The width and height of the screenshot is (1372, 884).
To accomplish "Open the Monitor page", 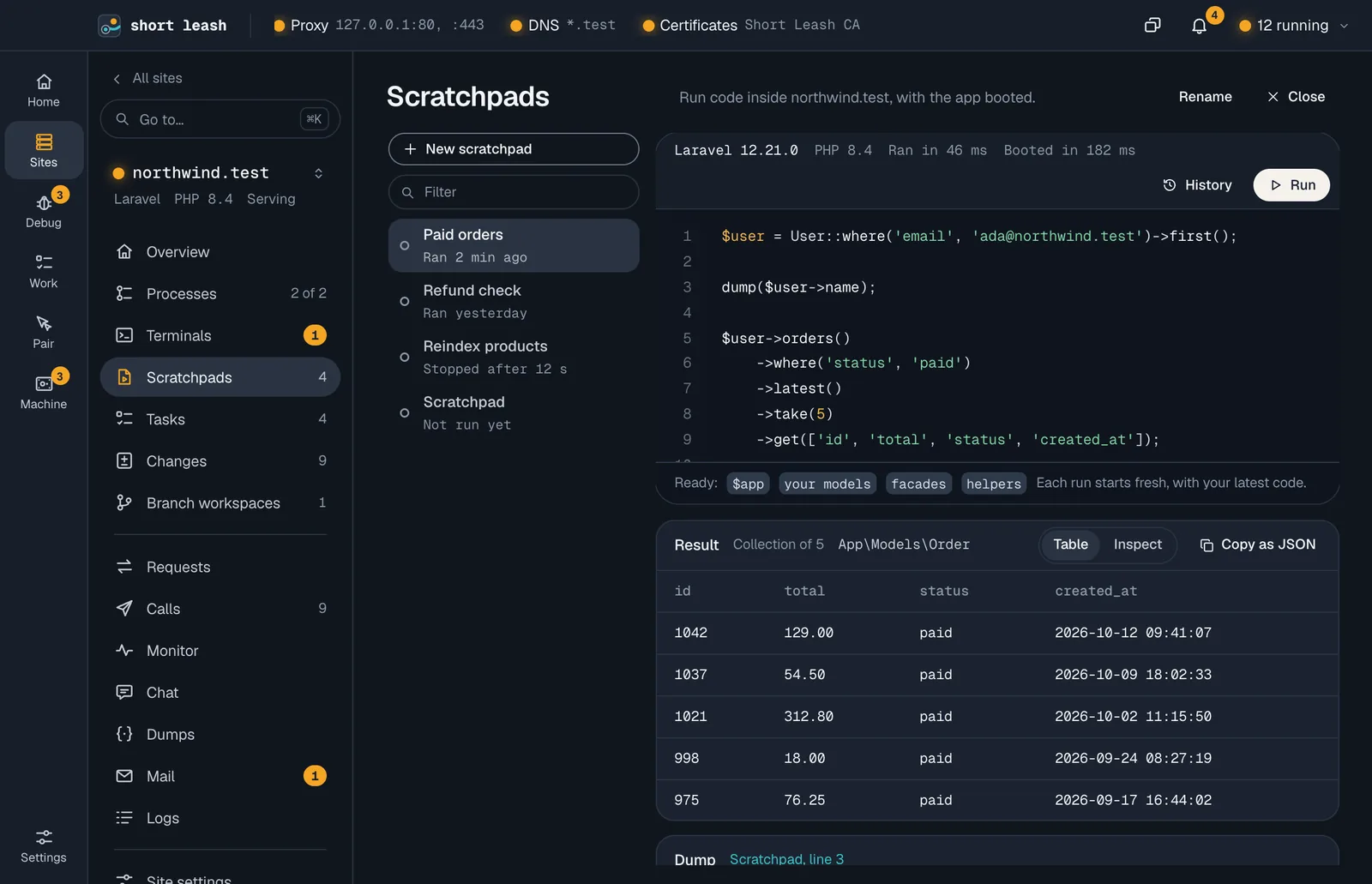I will [220, 651].
